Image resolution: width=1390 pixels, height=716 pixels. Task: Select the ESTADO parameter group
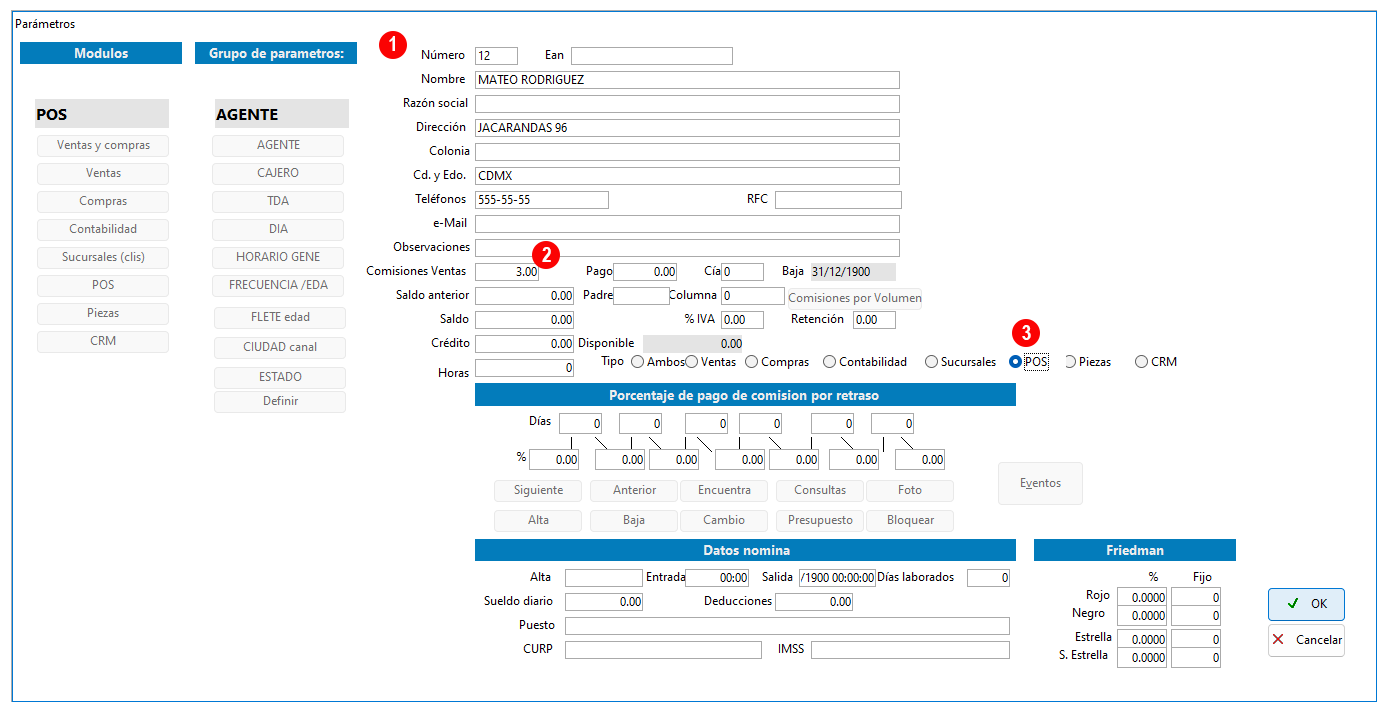pyautogui.click(x=280, y=378)
